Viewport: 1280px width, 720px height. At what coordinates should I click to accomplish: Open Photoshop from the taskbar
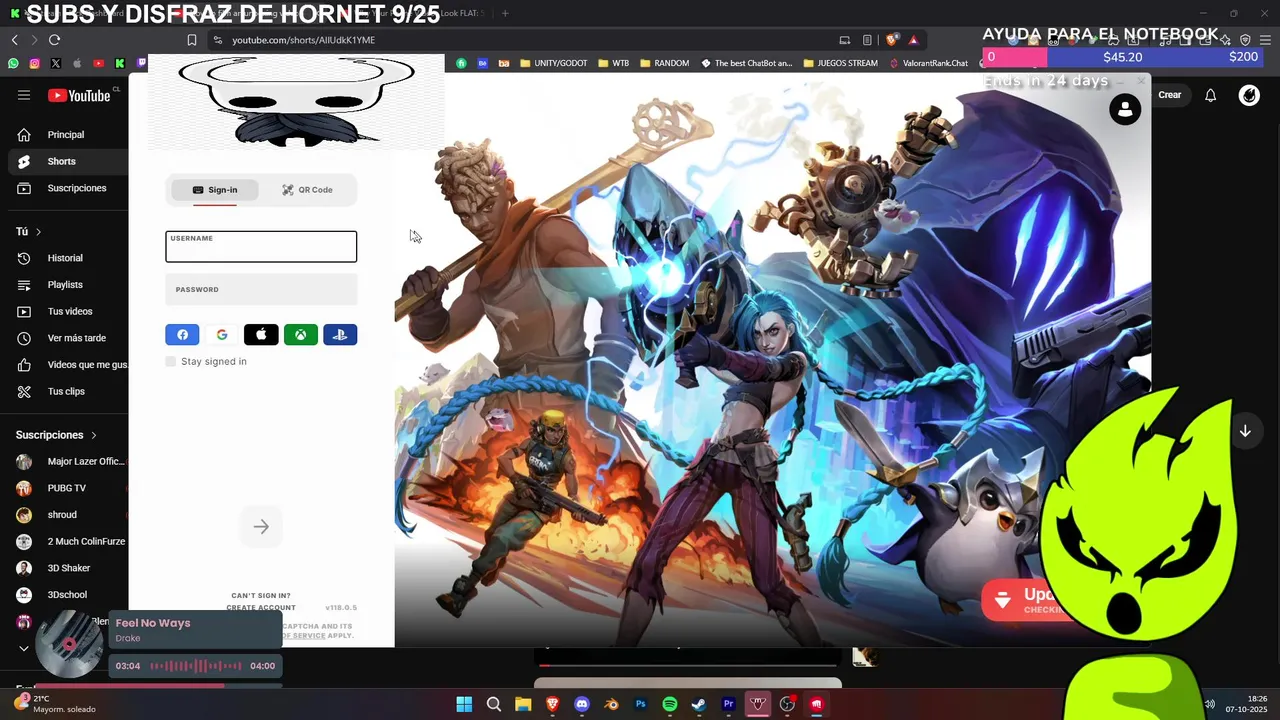(x=641, y=704)
